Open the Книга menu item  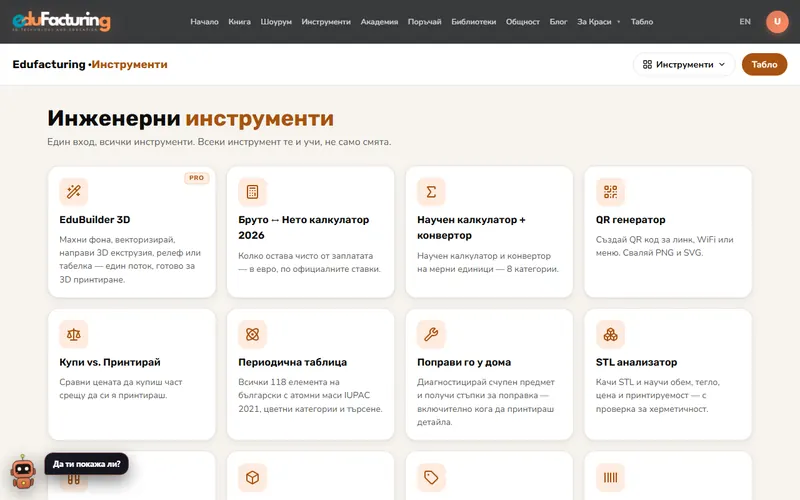click(x=239, y=21)
